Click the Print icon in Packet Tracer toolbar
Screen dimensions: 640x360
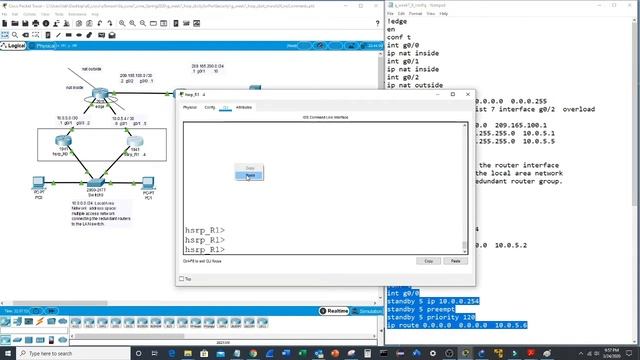click(x=36, y=24)
